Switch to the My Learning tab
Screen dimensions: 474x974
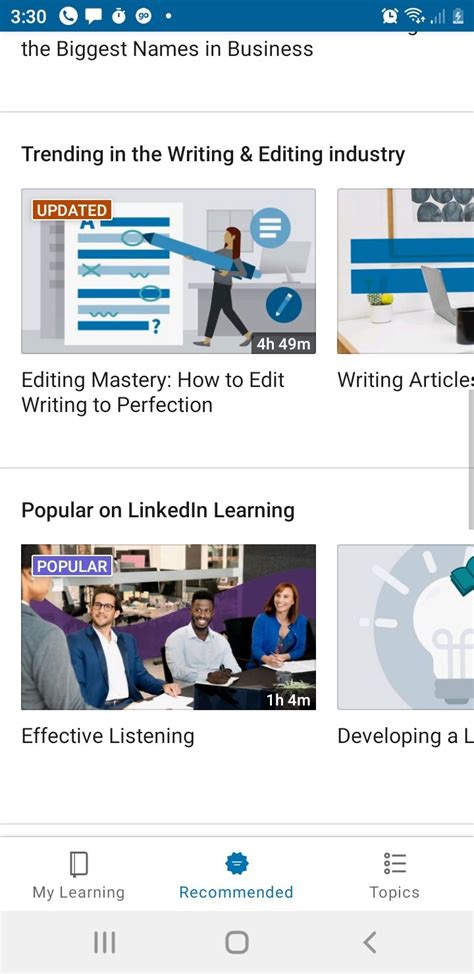[78, 875]
